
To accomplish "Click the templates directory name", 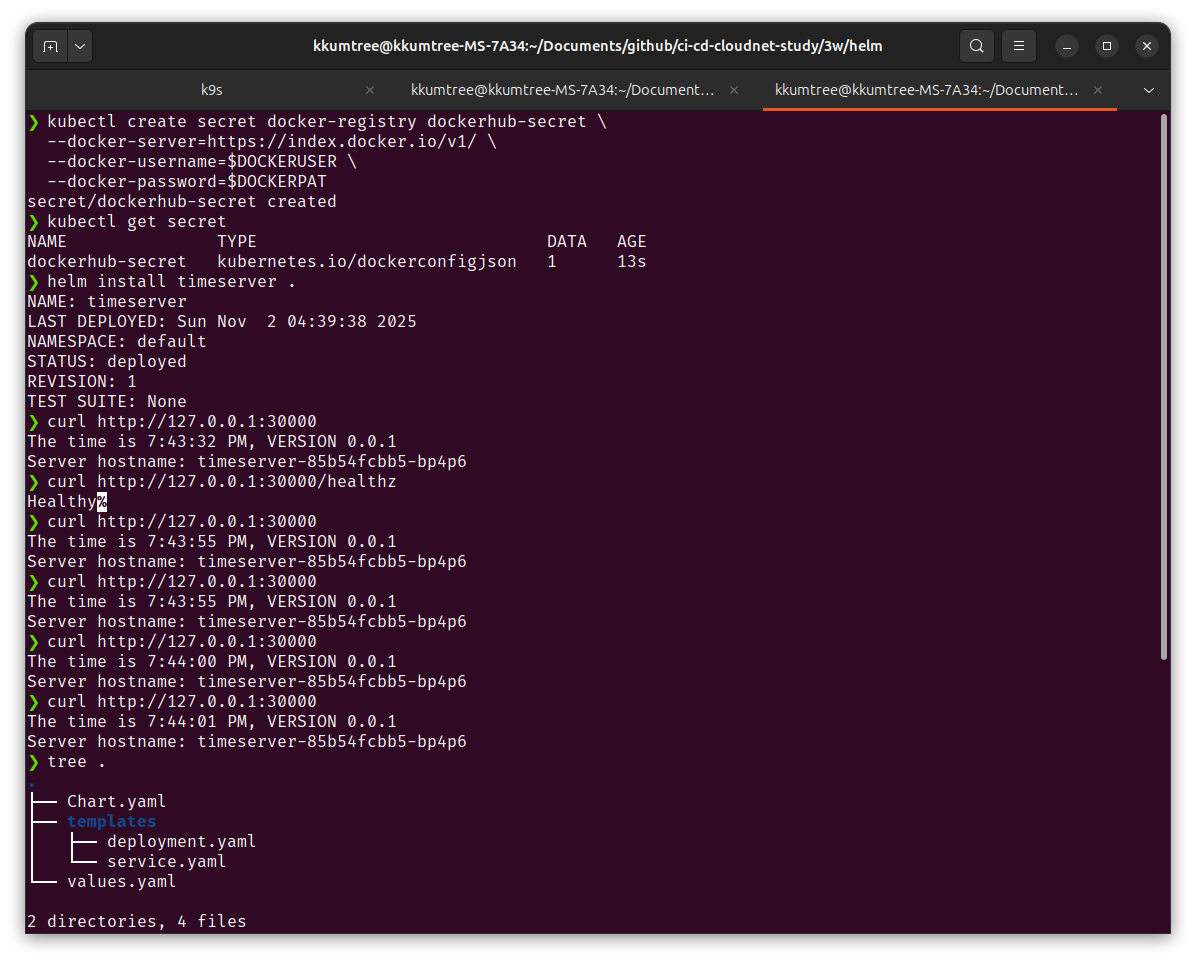I will click(111, 822).
